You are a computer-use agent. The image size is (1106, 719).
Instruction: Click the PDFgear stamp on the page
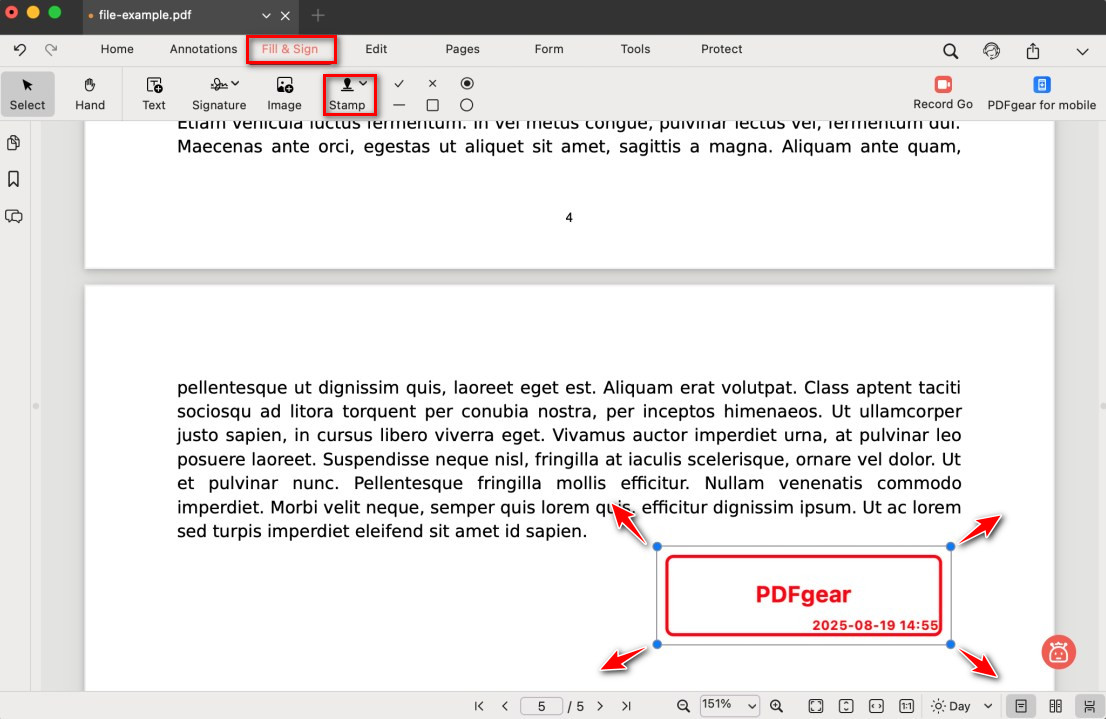[803, 595]
